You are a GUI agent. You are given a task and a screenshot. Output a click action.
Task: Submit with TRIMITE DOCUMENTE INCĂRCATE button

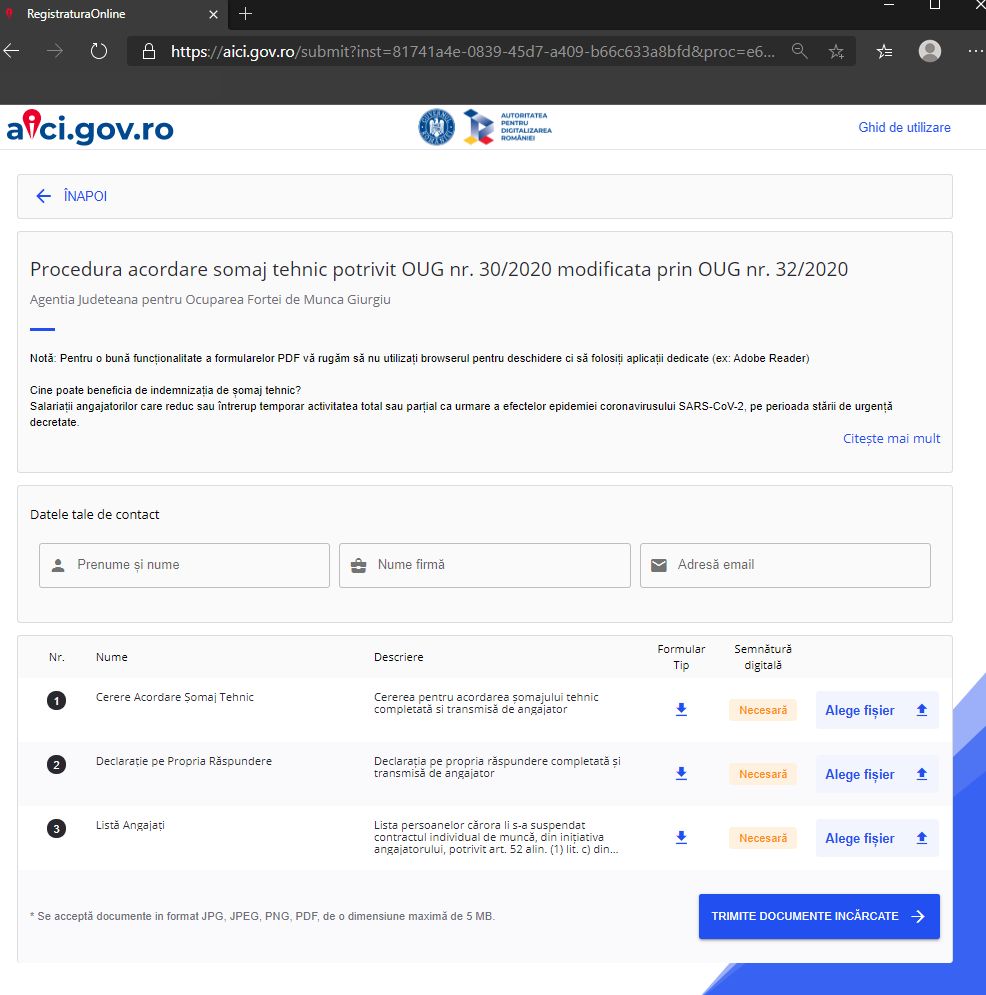(x=819, y=916)
